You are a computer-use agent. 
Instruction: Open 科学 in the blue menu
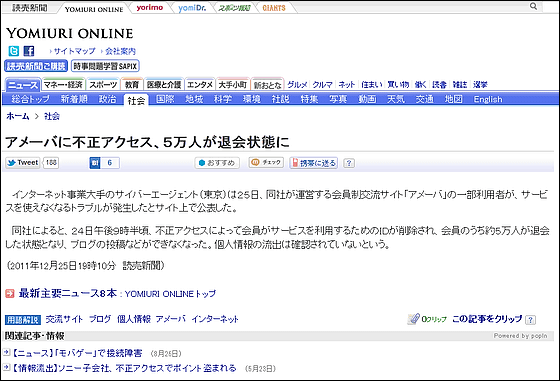[x=223, y=99]
